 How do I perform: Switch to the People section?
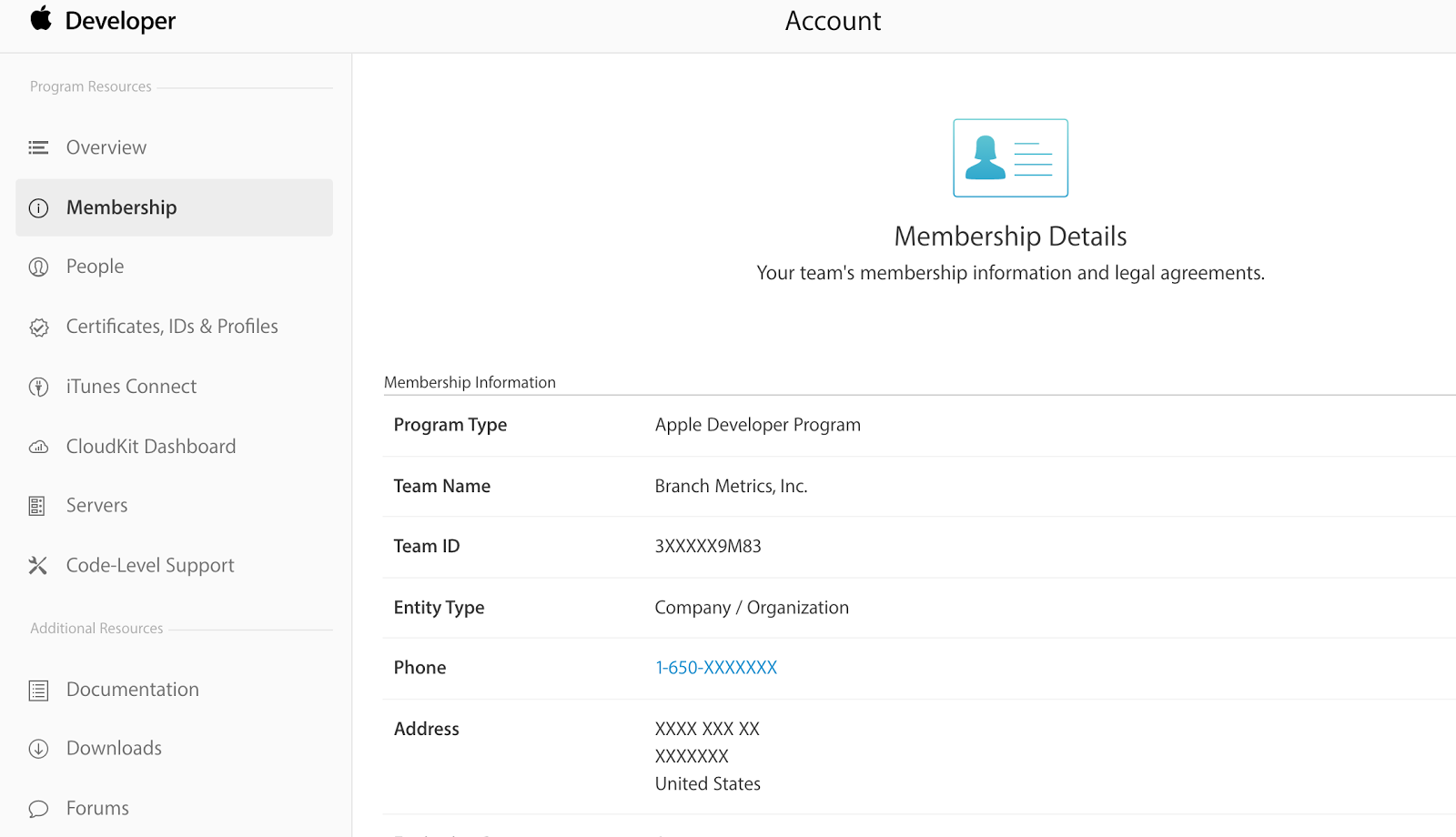pos(95,267)
